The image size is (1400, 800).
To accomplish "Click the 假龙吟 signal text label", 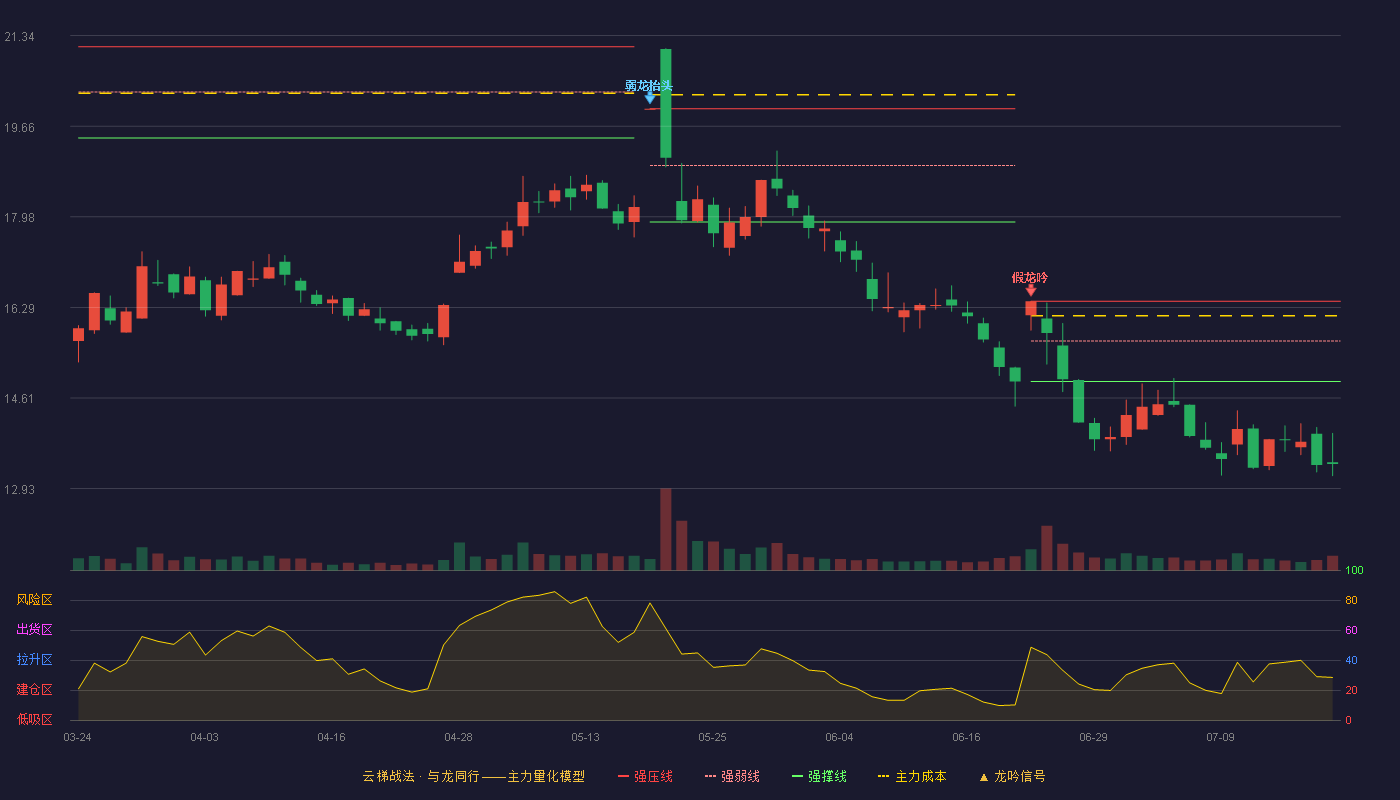I will tap(1030, 277).
